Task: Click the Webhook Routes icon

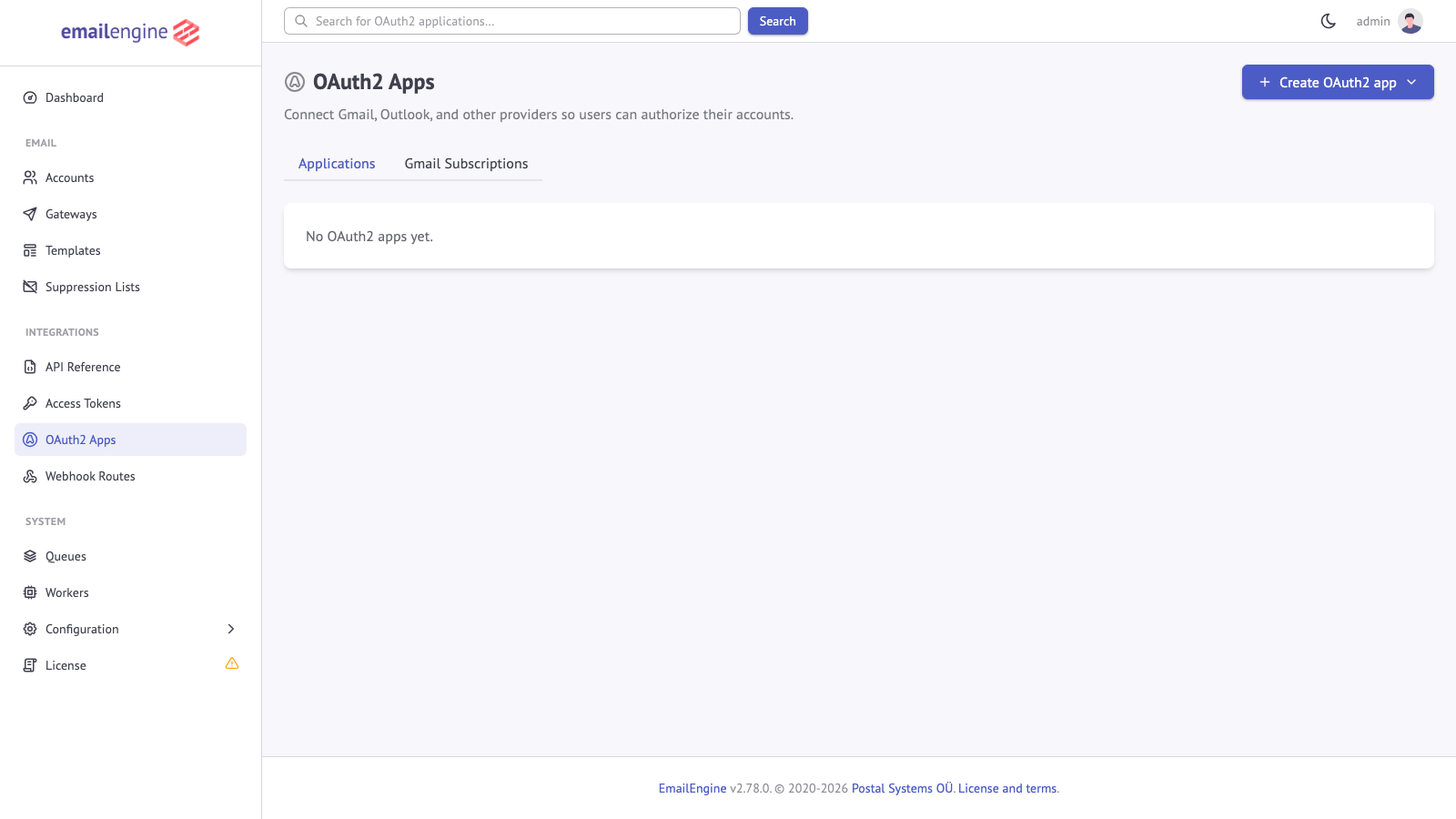Action: (x=30, y=476)
